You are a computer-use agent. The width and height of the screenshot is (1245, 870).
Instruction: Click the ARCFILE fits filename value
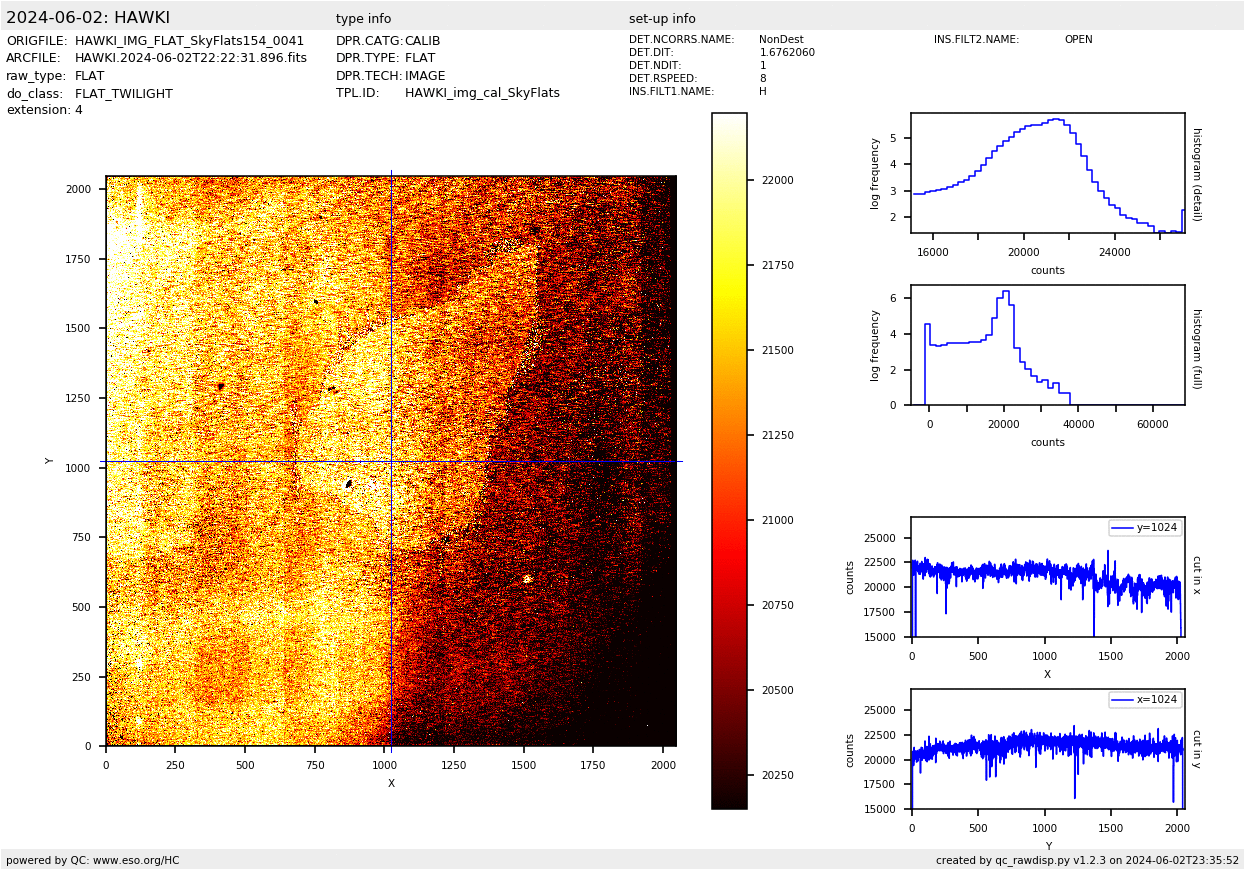(x=190, y=58)
